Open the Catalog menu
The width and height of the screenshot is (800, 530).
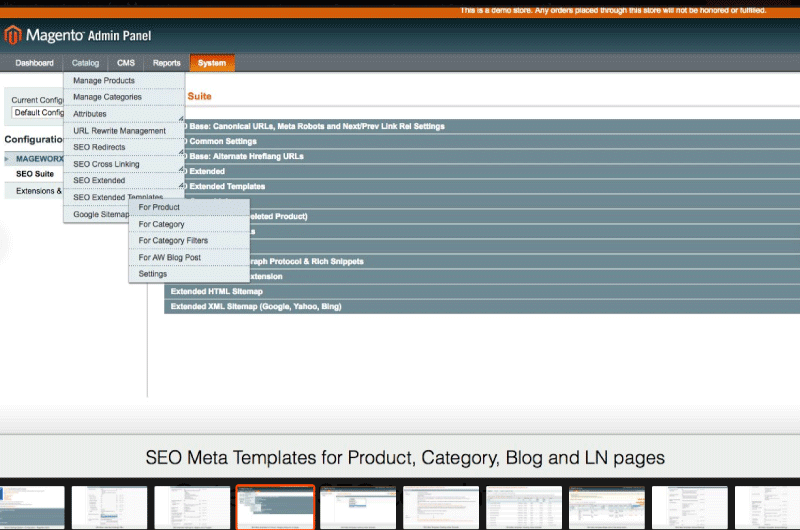tap(85, 63)
